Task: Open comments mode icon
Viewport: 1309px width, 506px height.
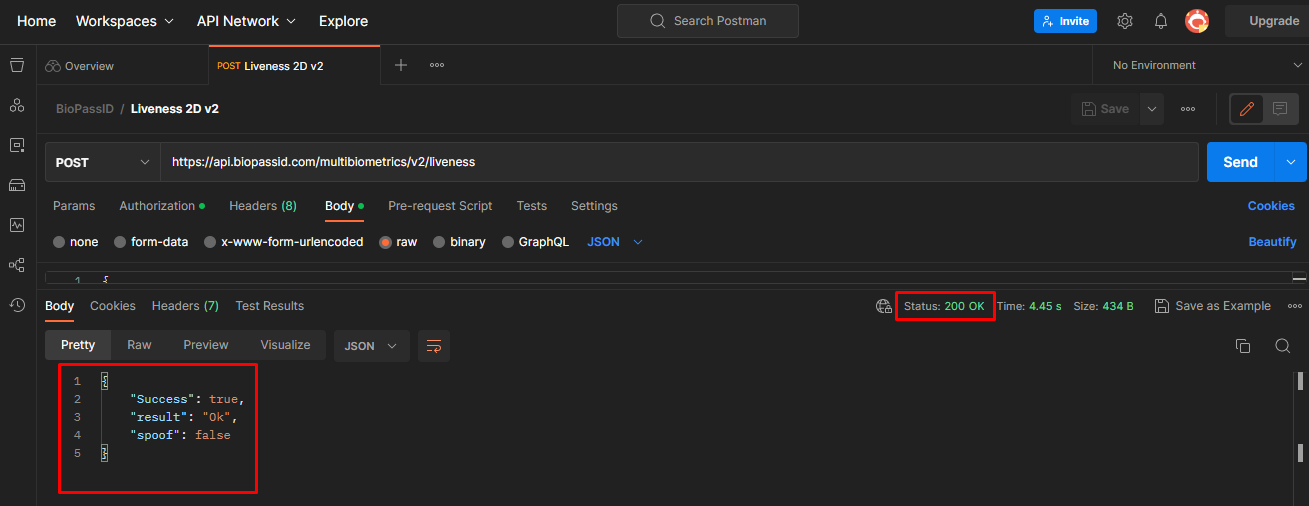Action: click(x=1280, y=109)
